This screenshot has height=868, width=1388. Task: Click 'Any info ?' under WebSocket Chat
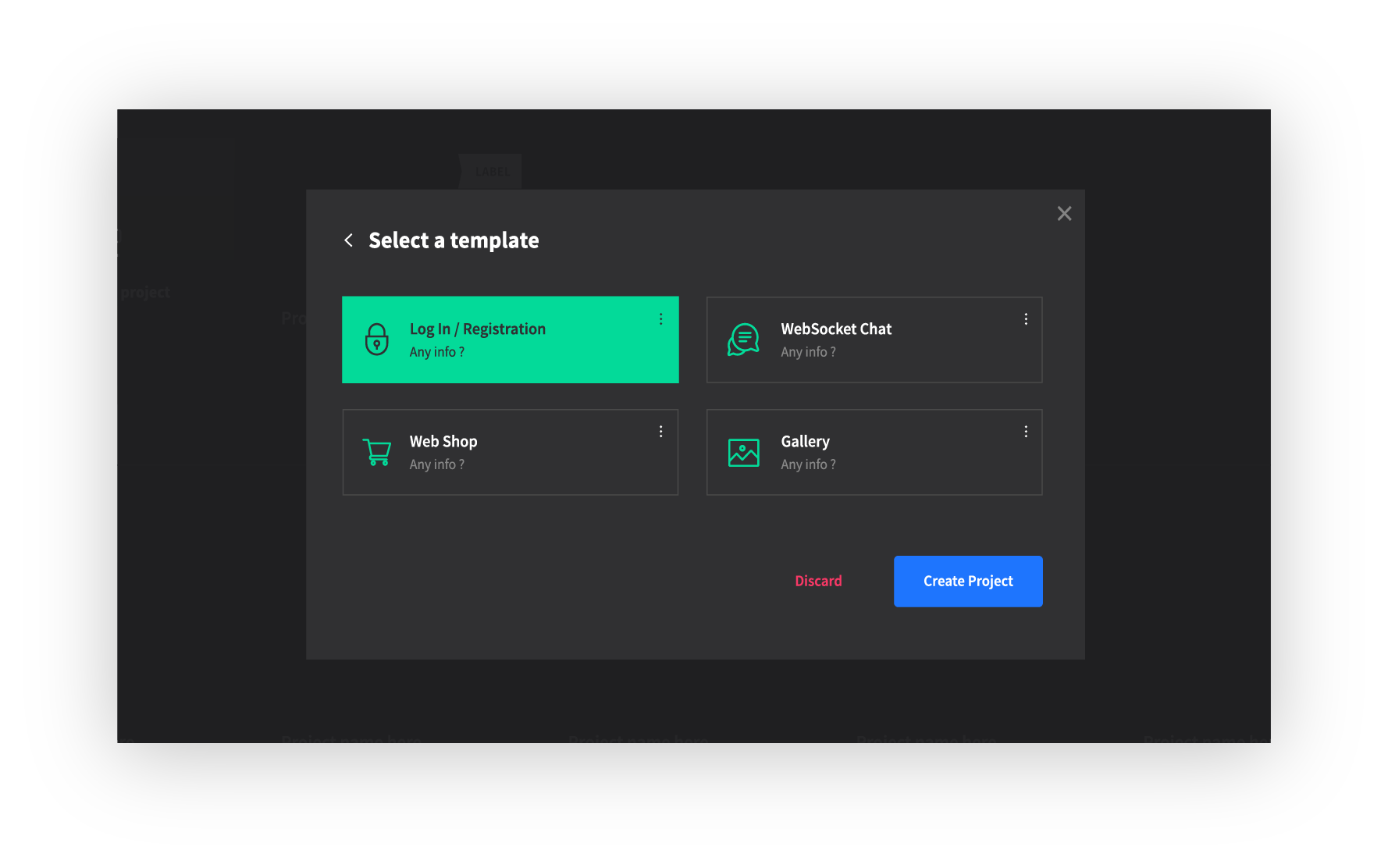pyautogui.click(x=808, y=352)
